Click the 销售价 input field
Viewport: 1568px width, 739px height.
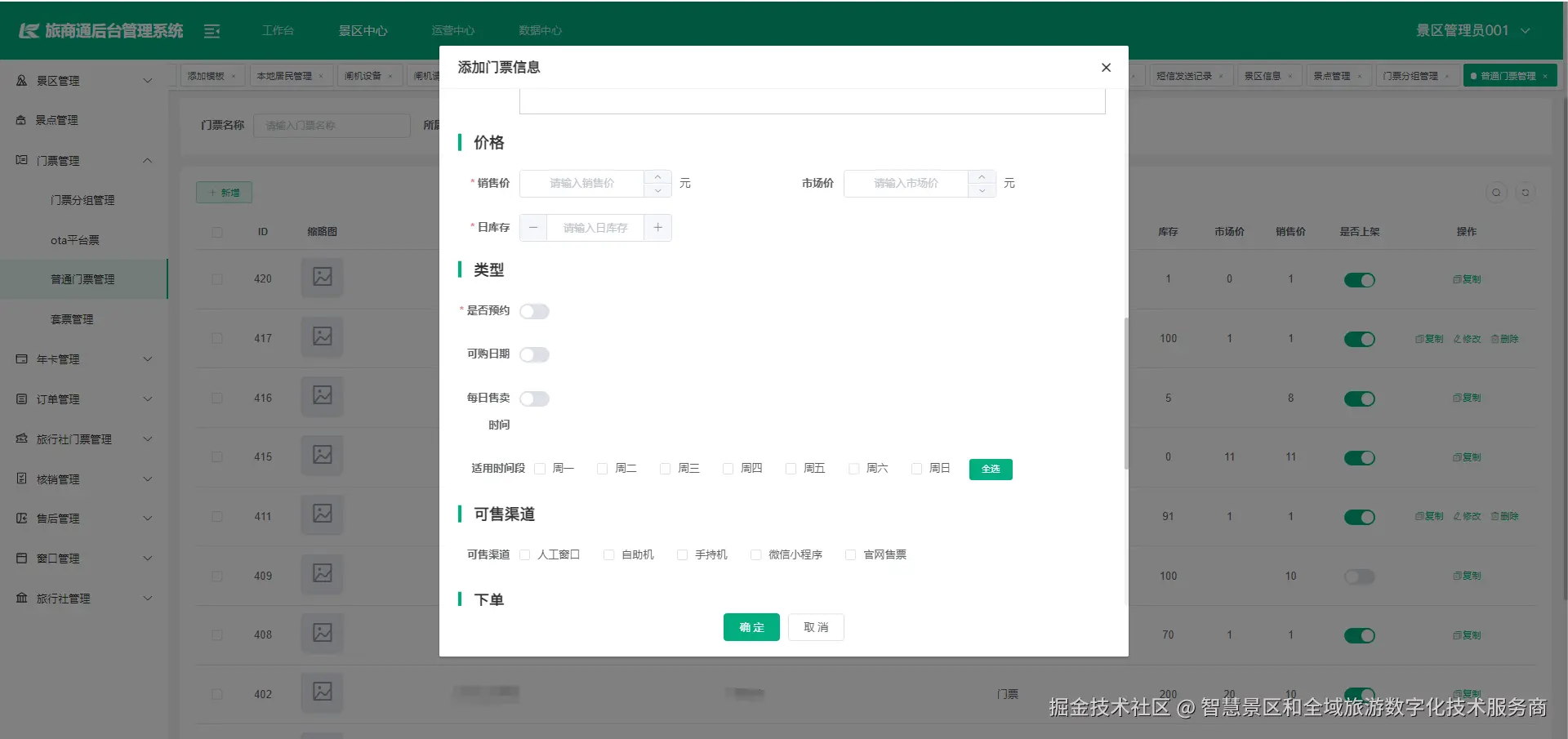coord(581,184)
